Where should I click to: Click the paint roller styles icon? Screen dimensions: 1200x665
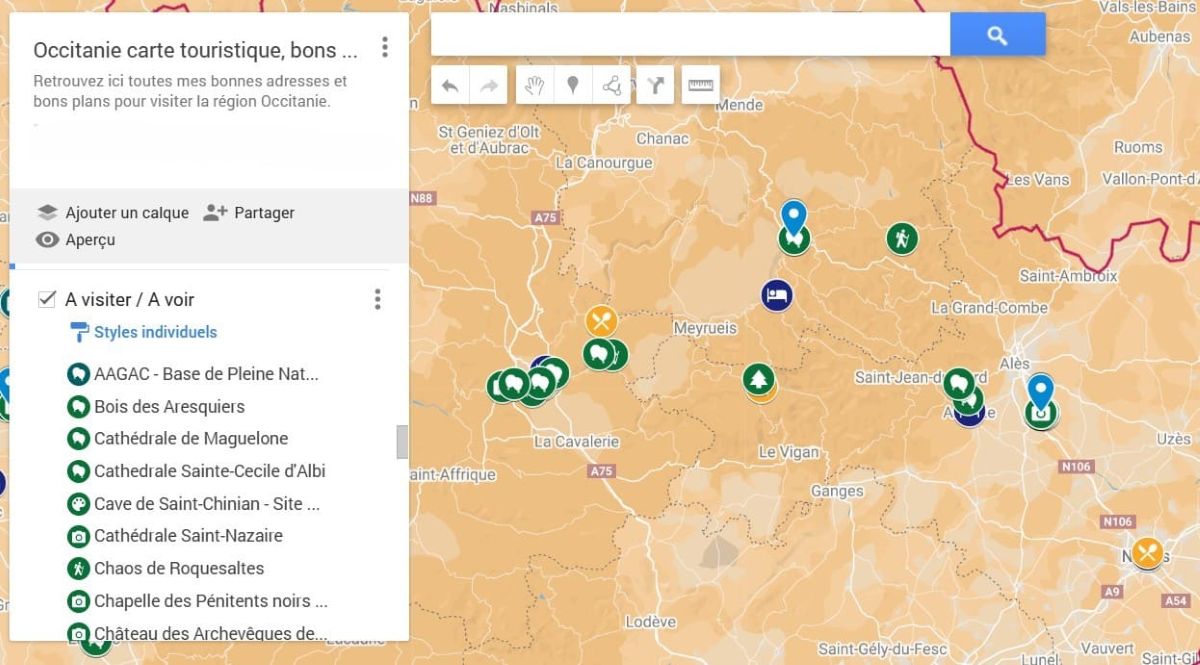78,332
